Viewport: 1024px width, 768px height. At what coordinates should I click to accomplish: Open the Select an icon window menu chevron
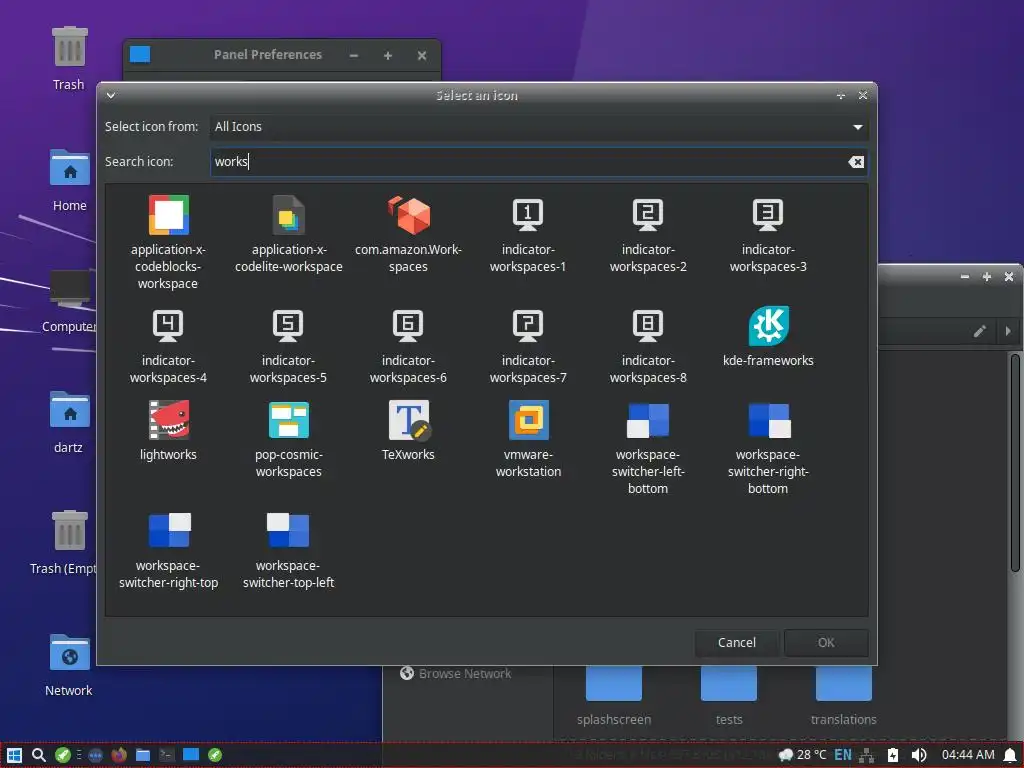click(x=111, y=95)
